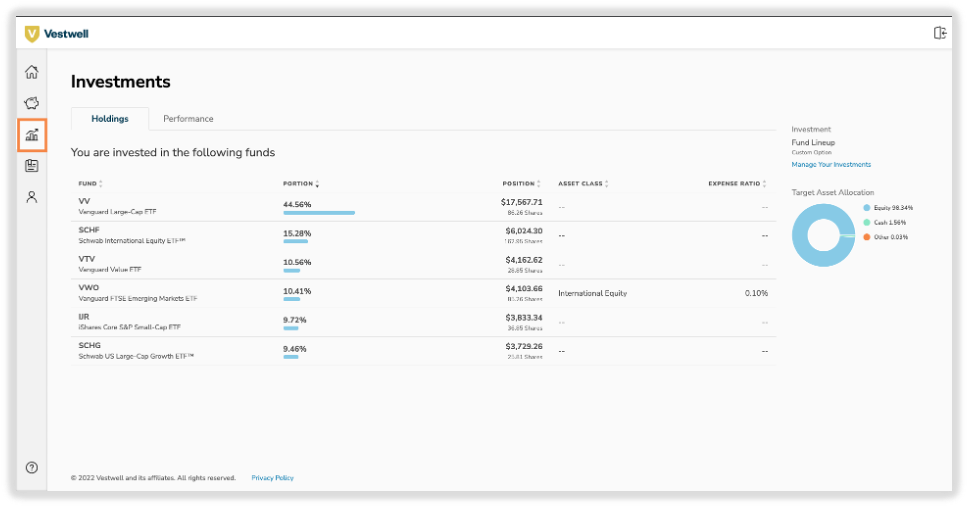Select the VV Vanguard Large-Cap ETF fund
The height and width of the screenshot is (508, 968).
click(x=117, y=206)
